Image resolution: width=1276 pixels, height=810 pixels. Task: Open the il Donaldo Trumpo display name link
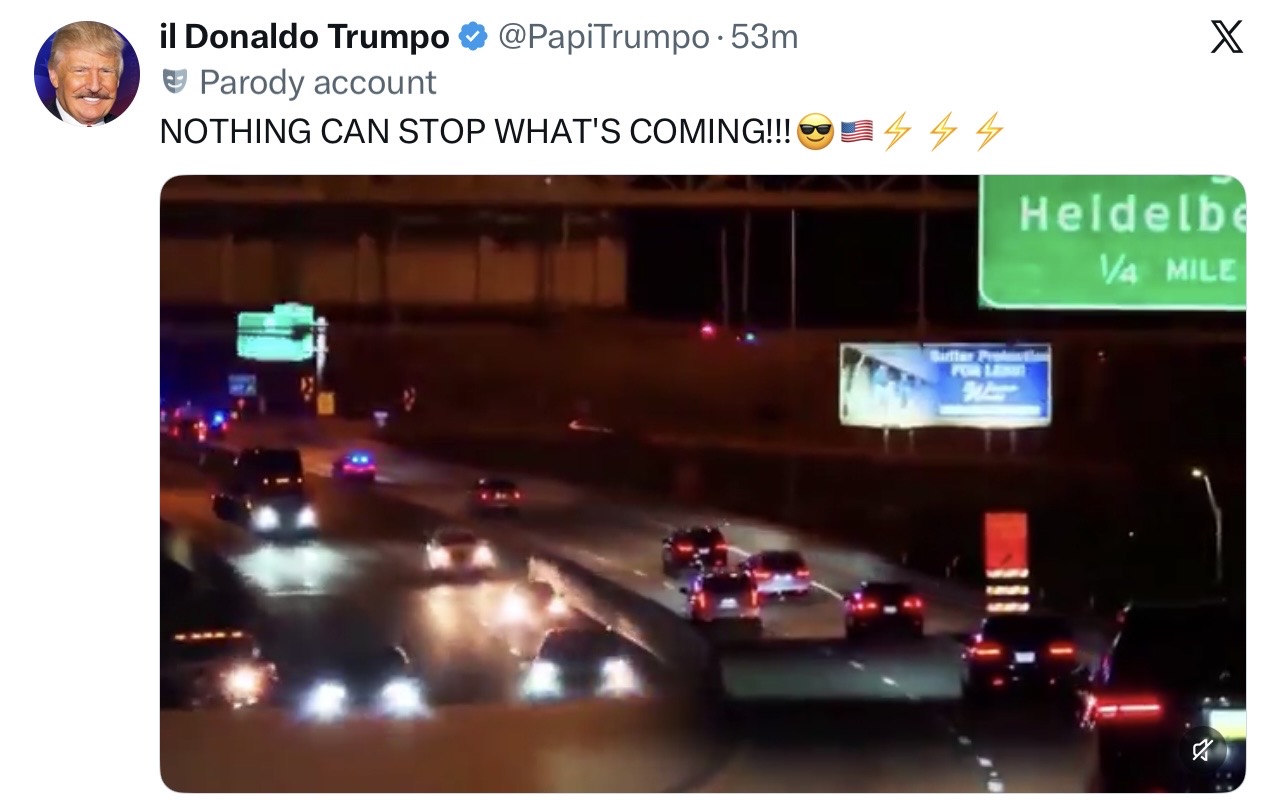click(305, 38)
